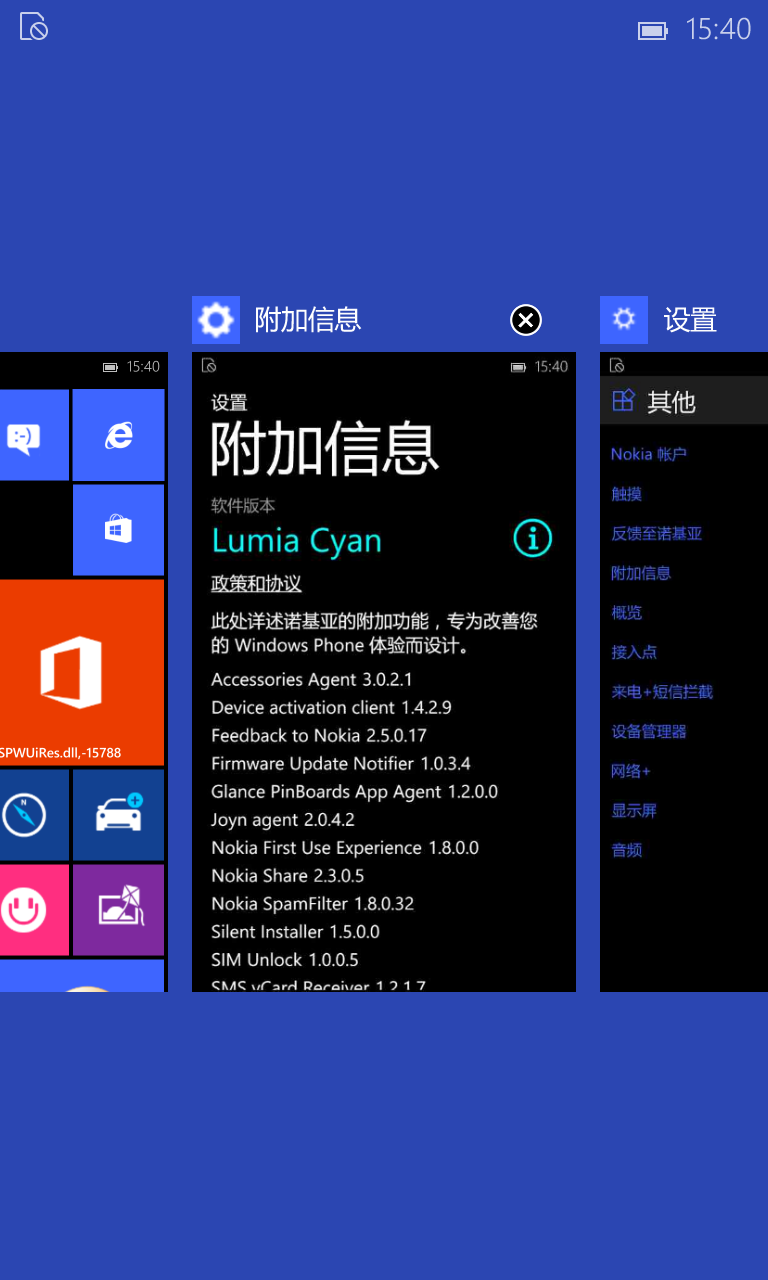Viewport: 768px width, 1280px height.
Task: Close the 附加信息 app card
Action: tap(526, 320)
